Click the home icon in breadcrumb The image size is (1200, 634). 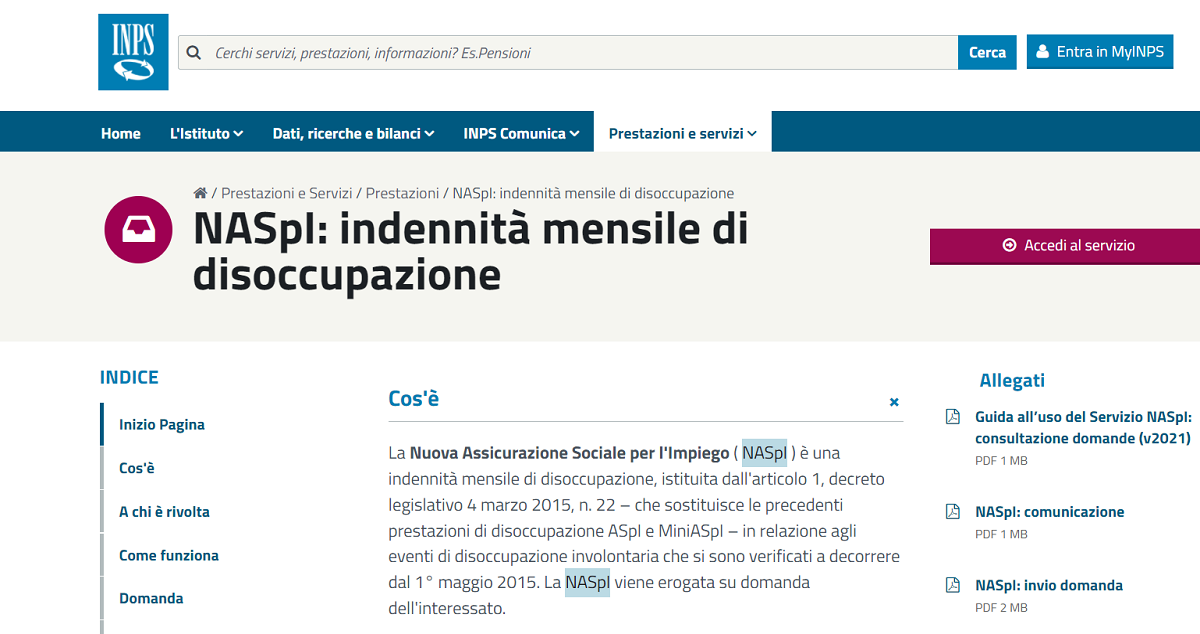pos(200,193)
